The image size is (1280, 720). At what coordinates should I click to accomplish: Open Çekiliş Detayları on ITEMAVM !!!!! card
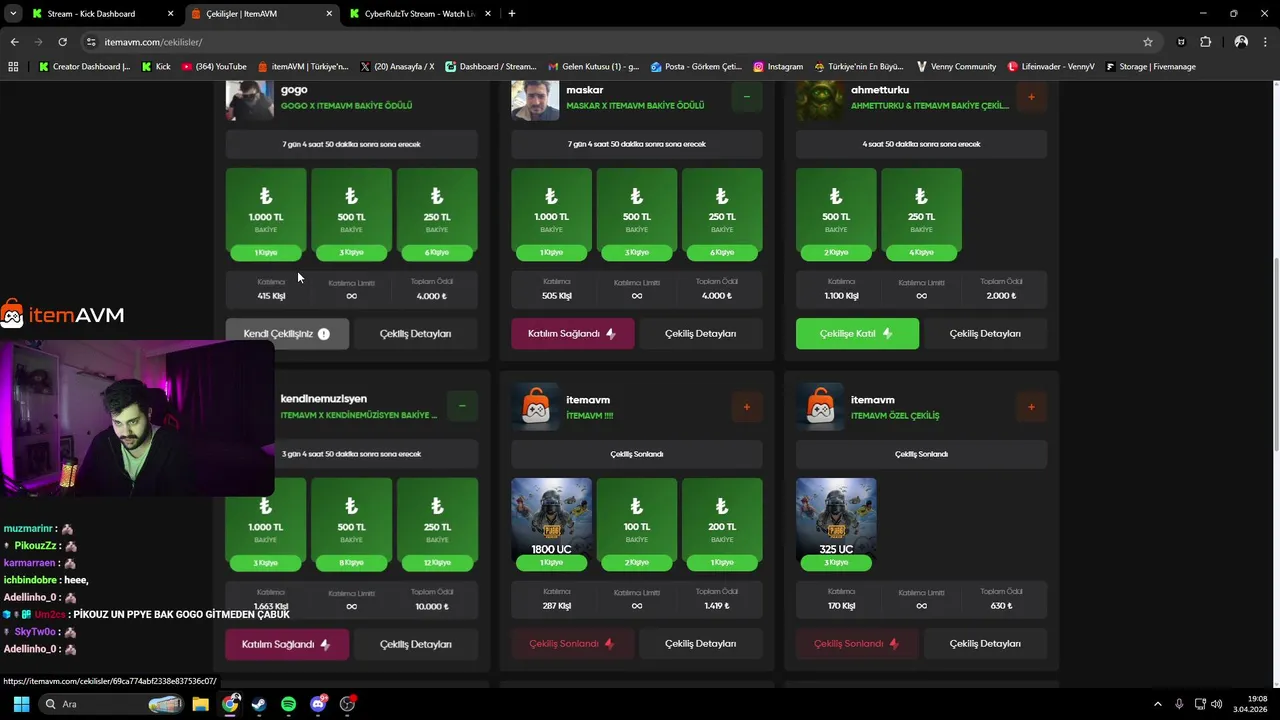[x=700, y=644]
